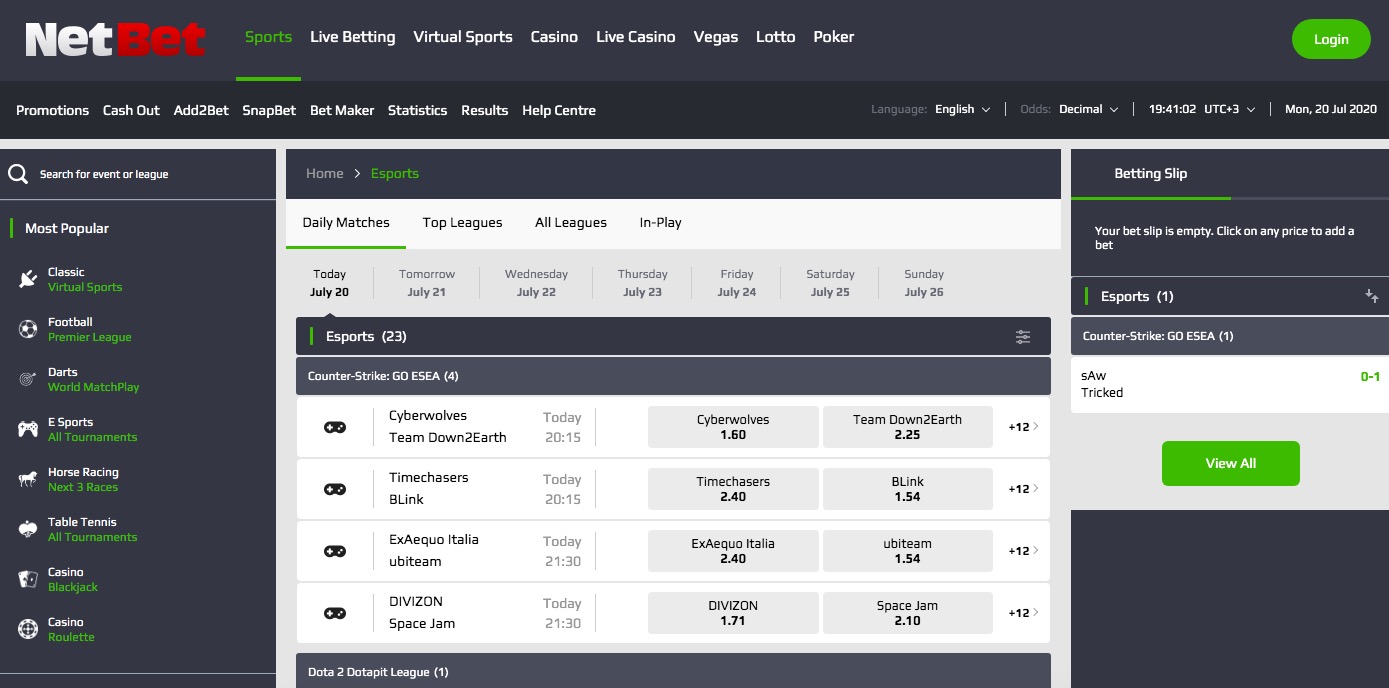Select the Football soccer ball icon

[x=28, y=329]
